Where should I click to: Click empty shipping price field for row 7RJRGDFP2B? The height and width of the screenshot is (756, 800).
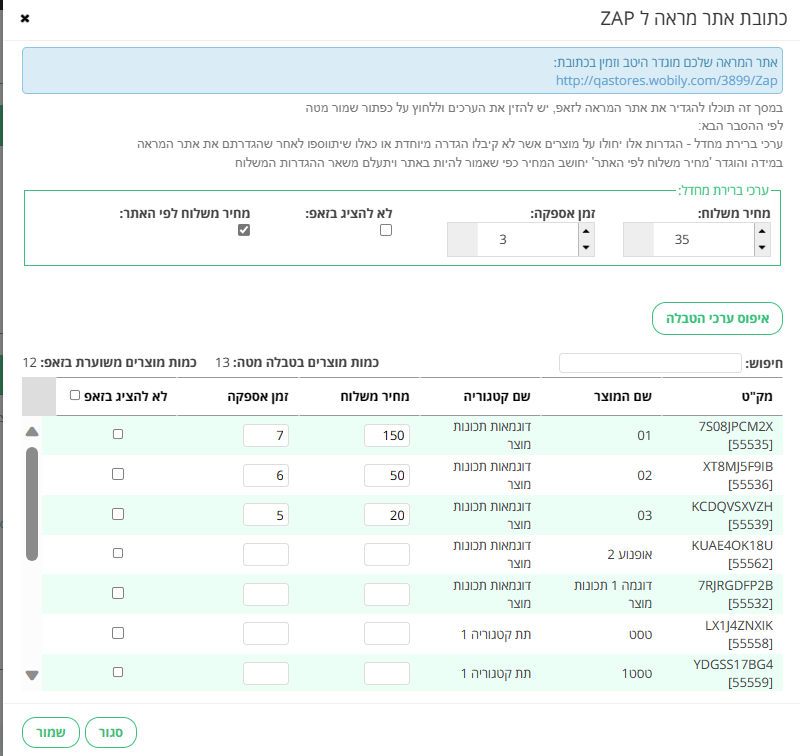coord(387,594)
